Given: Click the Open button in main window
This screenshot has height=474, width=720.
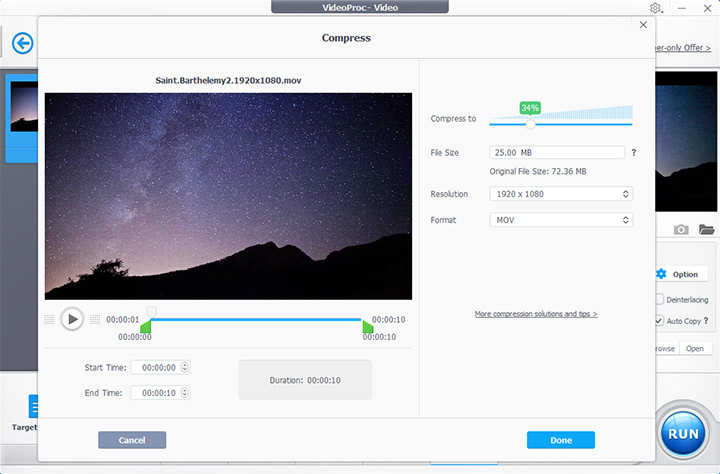Looking at the screenshot, I should (695, 349).
